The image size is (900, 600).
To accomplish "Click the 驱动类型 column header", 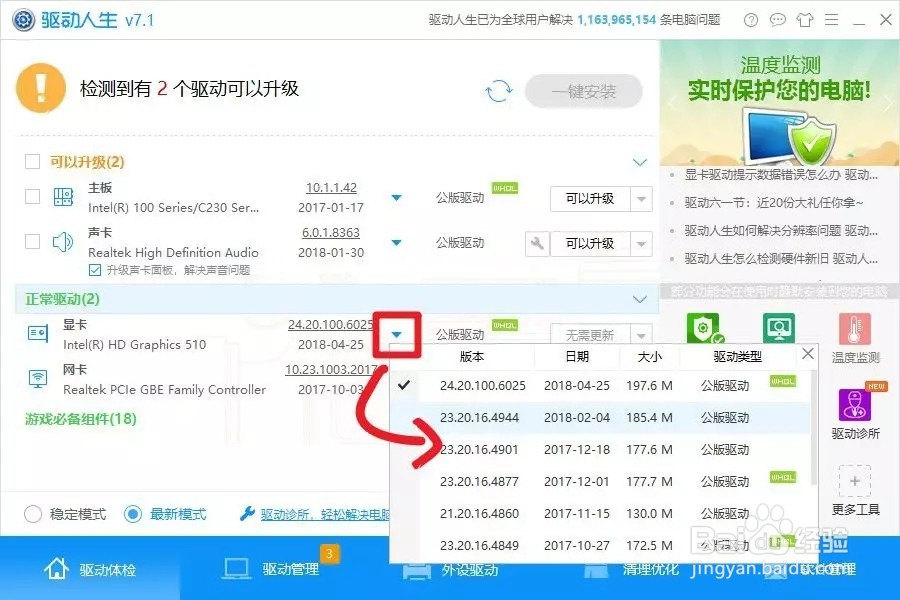I will click(738, 357).
